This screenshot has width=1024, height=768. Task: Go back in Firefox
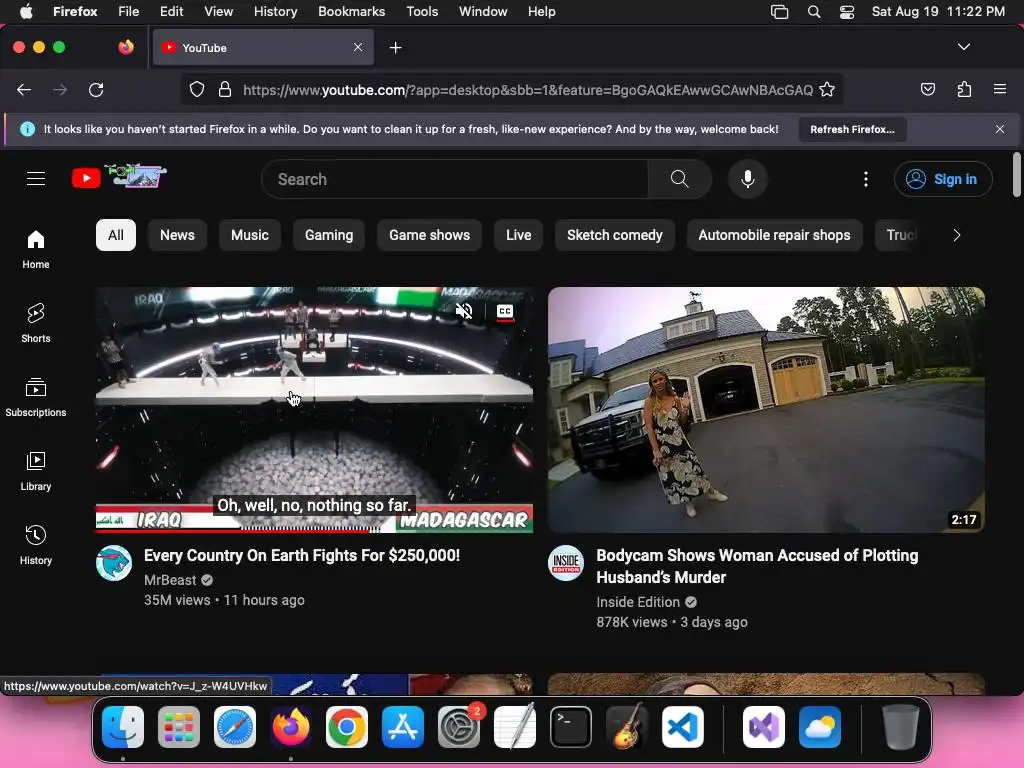[x=24, y=89]
